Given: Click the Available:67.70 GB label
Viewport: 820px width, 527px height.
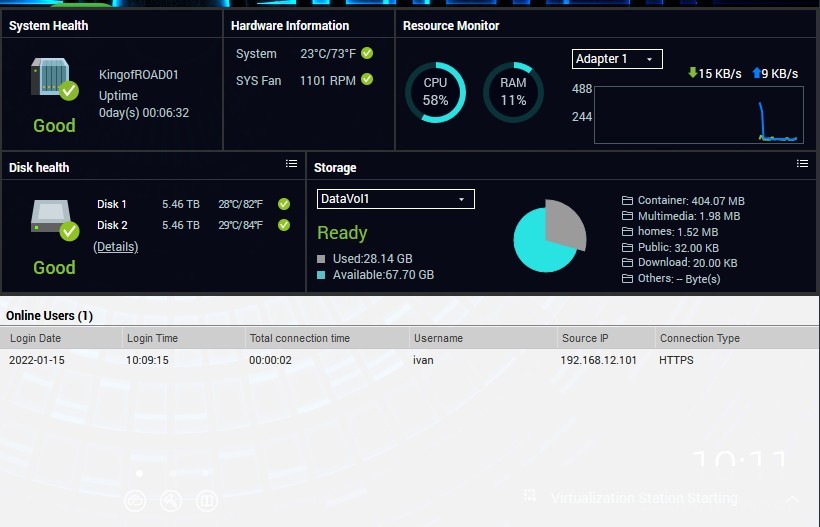Looking at the screenshot, I should coord(383,274).
